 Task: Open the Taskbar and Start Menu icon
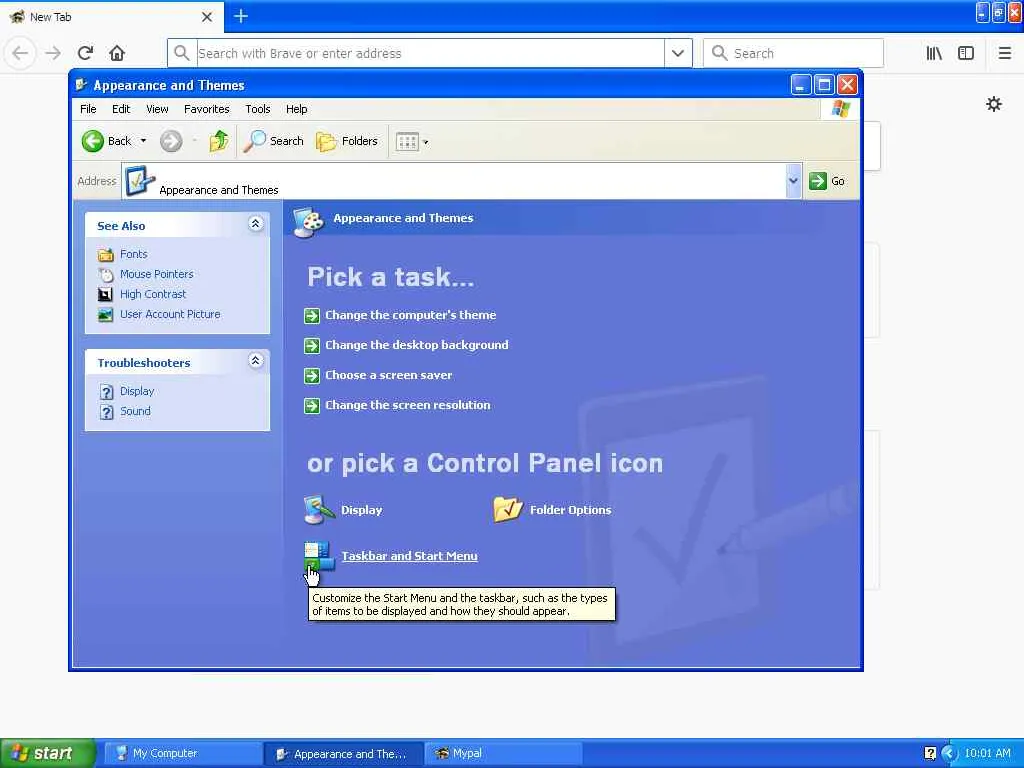pyautogui.click(x=319, y=556)
